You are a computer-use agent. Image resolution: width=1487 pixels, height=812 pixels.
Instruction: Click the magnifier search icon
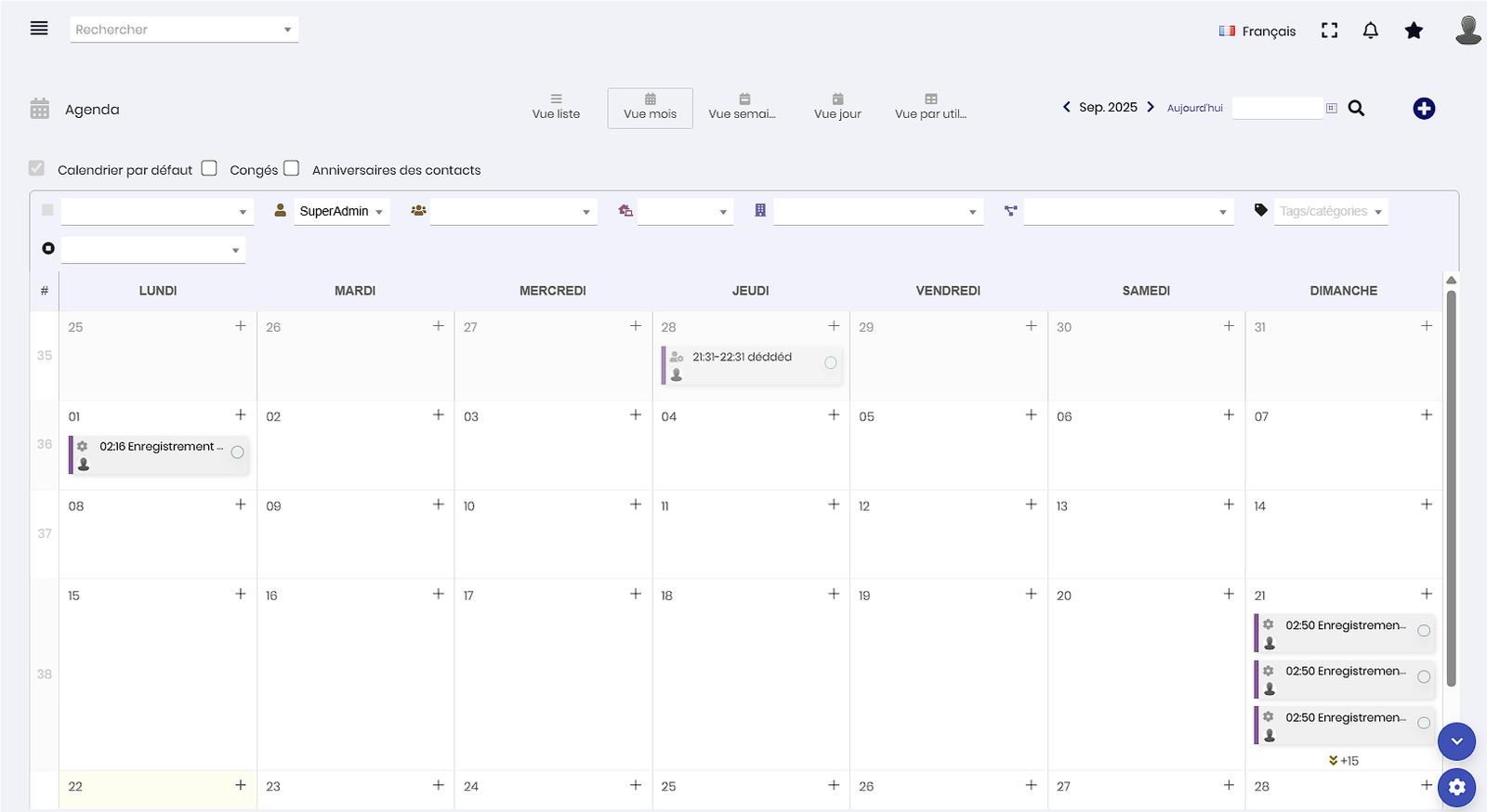coord(1356,109)
